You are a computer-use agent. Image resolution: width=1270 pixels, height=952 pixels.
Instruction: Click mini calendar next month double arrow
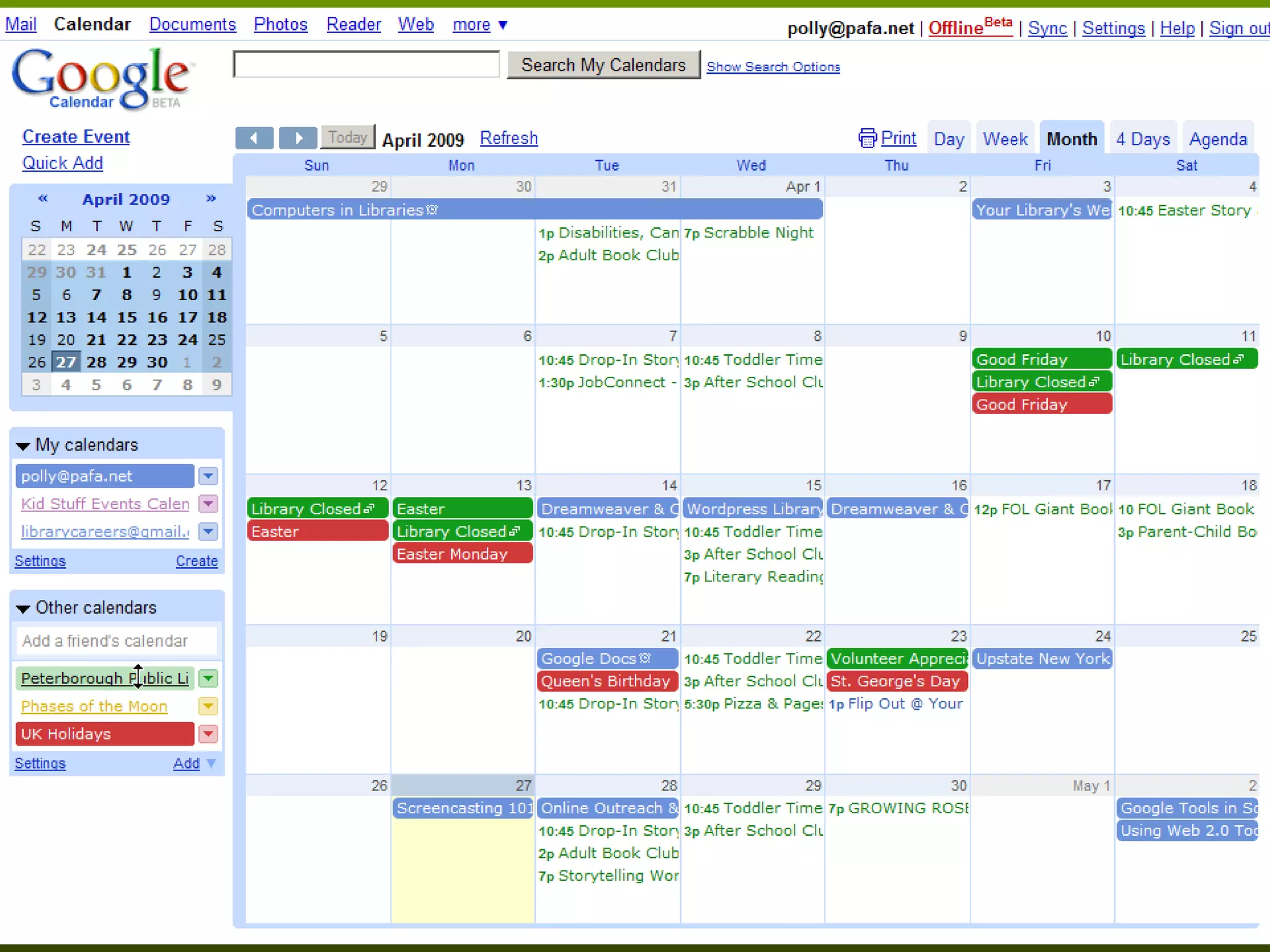point(211,198)
